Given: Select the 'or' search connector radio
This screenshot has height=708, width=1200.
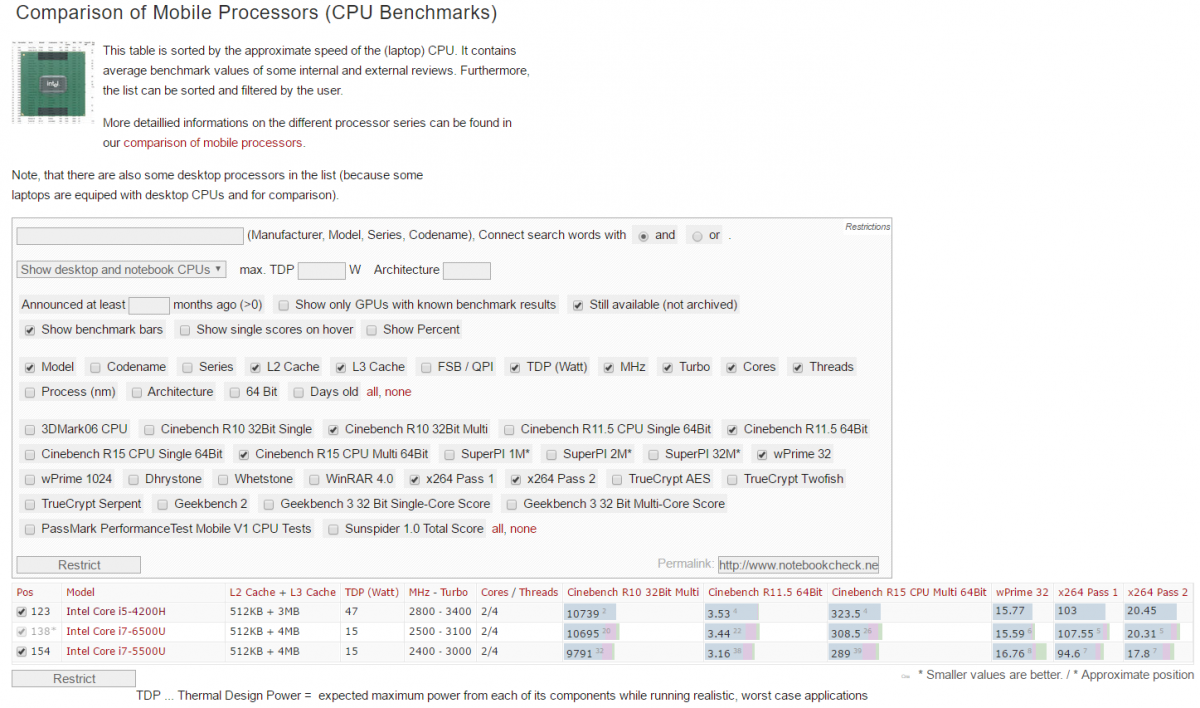Looking at the screenshot, I should point(697,236).
